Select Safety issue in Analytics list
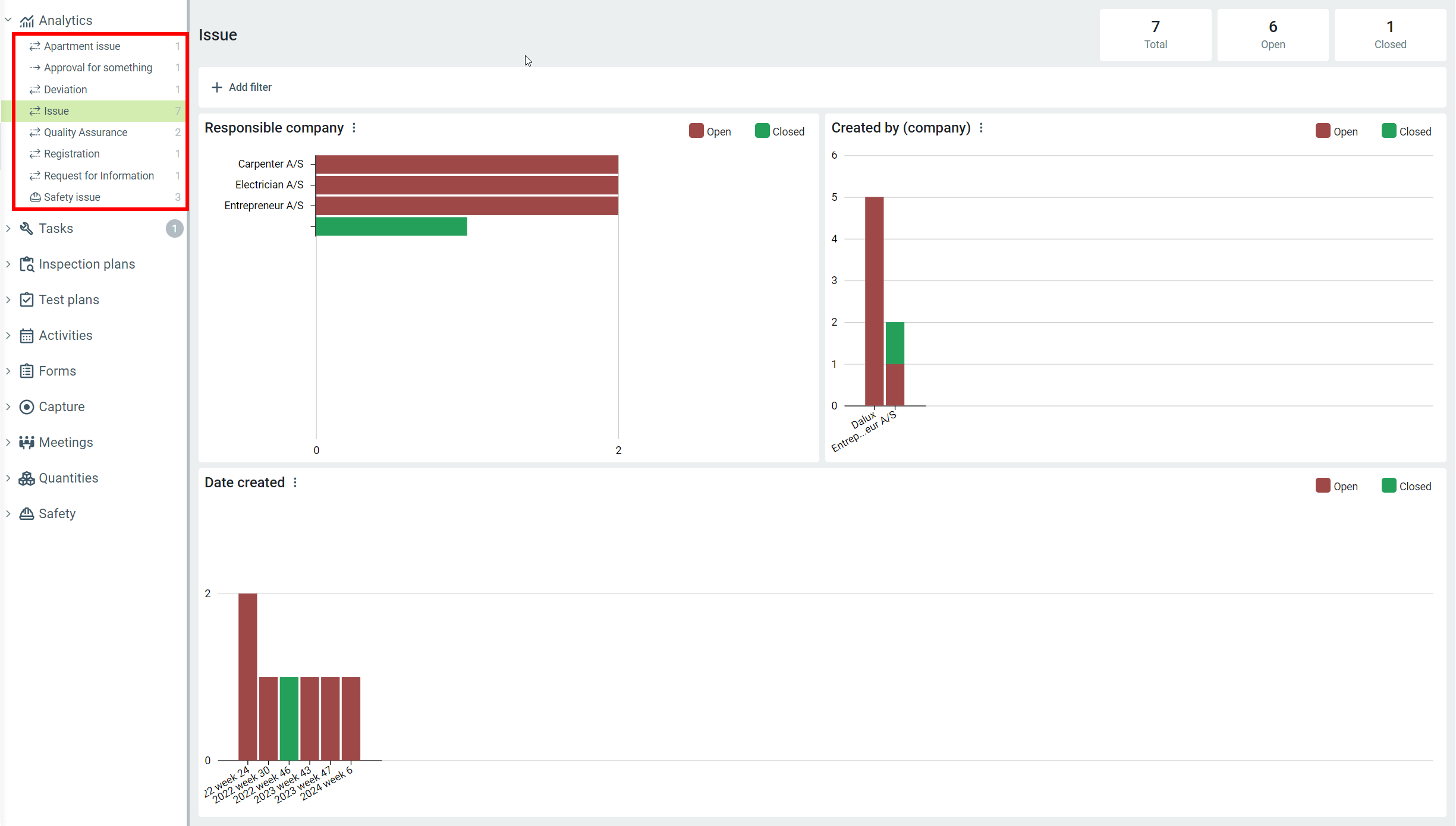 pos(72,197)
